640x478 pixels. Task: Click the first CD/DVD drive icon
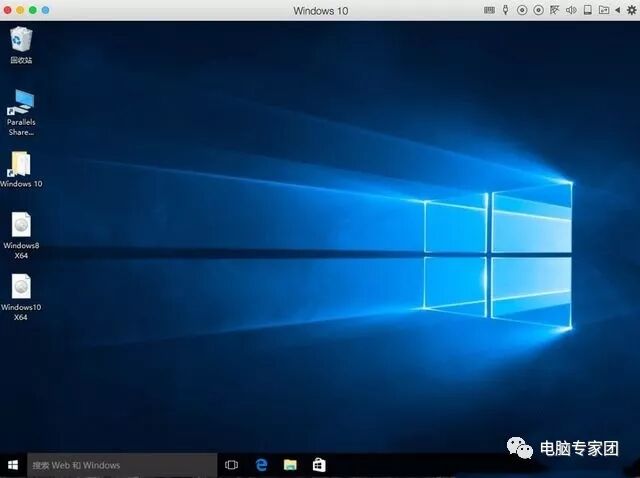tap(522, 10)
